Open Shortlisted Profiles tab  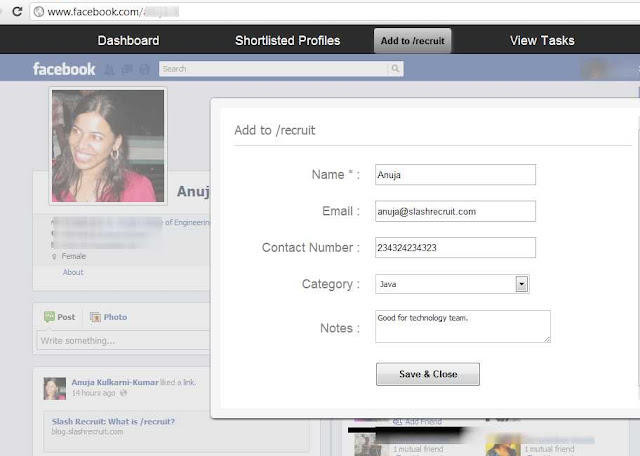pos(287,40)
